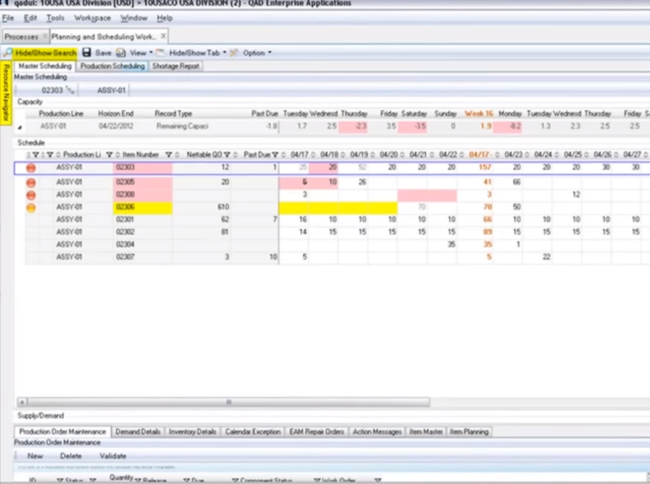Image resolution: width=650 pixels, height=484 pixels.
Task: Click orange warning icon for item 02306
Action: (x=31, y=207)
